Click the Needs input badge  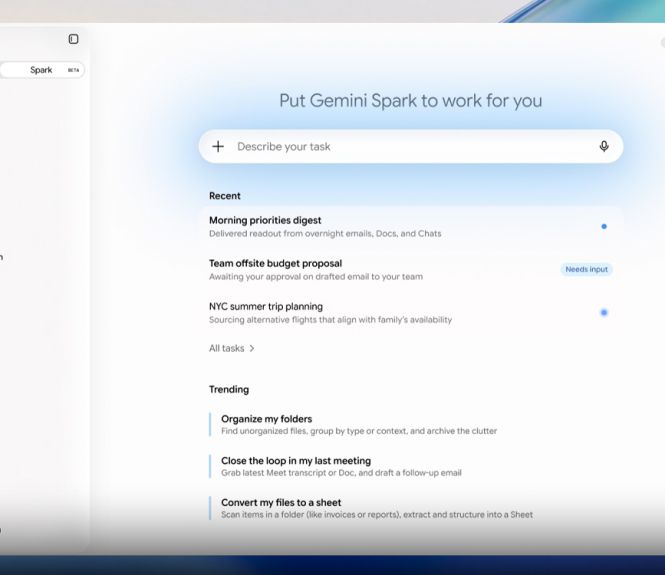(587, 269)
